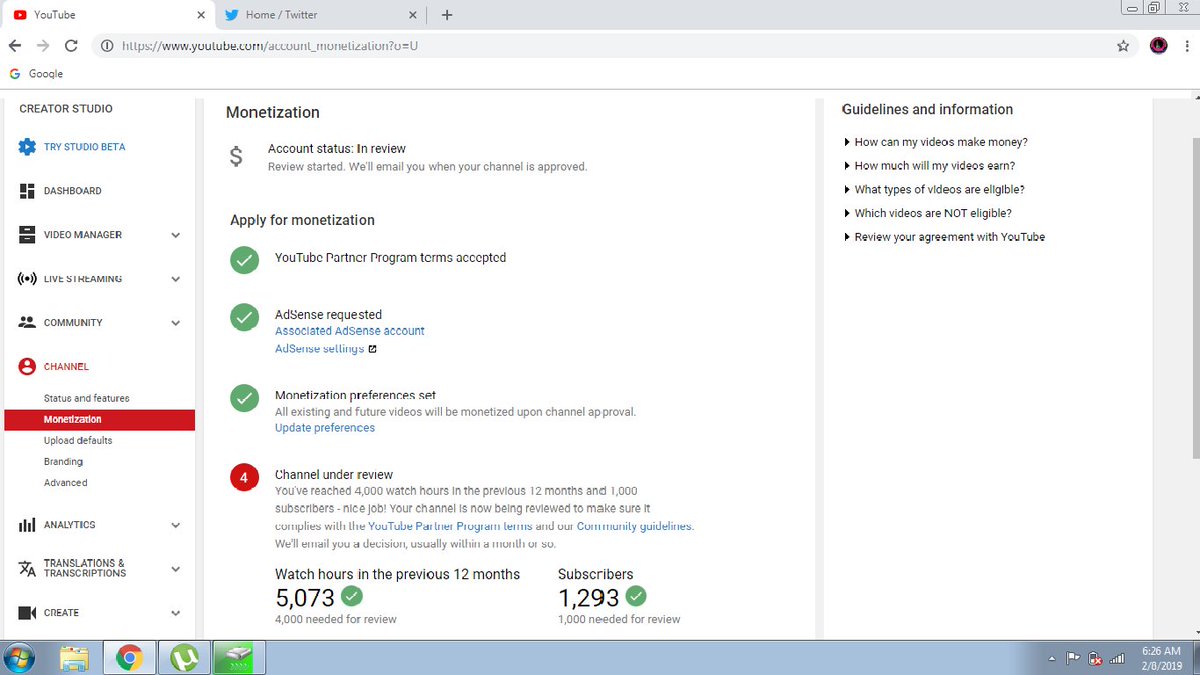
Task: Click external link icon beside AdSense settings
Action: tap(372, 349)
